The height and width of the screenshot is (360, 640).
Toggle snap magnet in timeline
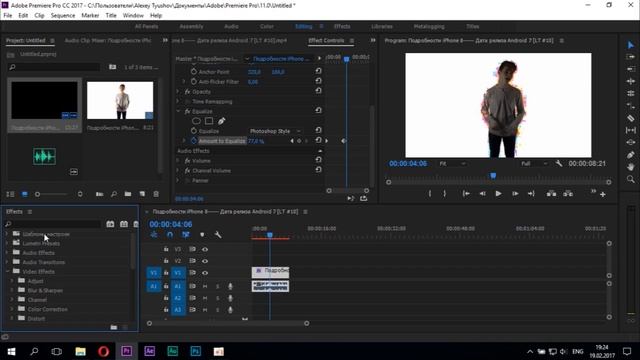pyautogui.click(x=170, y=235)
